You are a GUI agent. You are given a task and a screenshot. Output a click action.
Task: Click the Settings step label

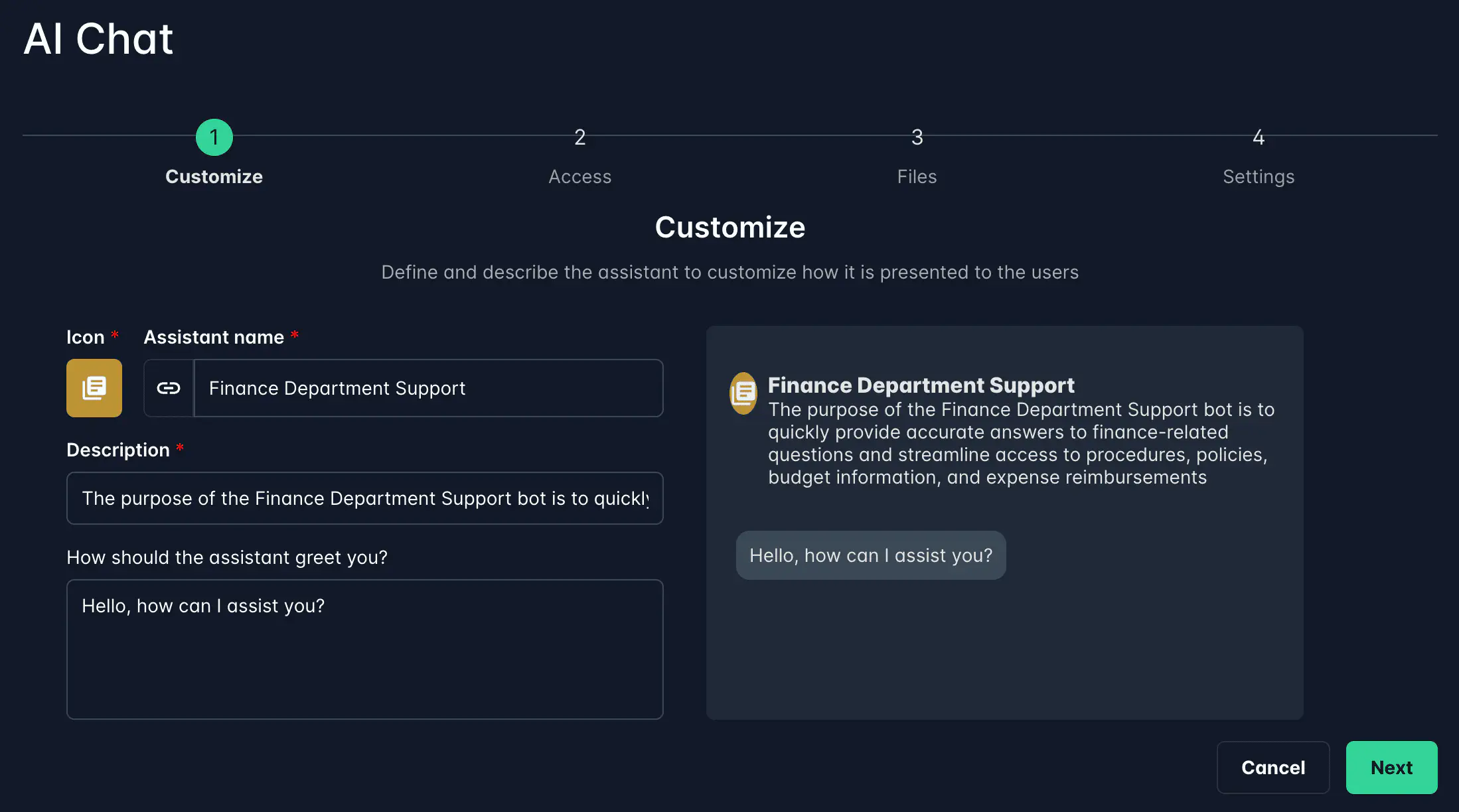(1258, 176)
